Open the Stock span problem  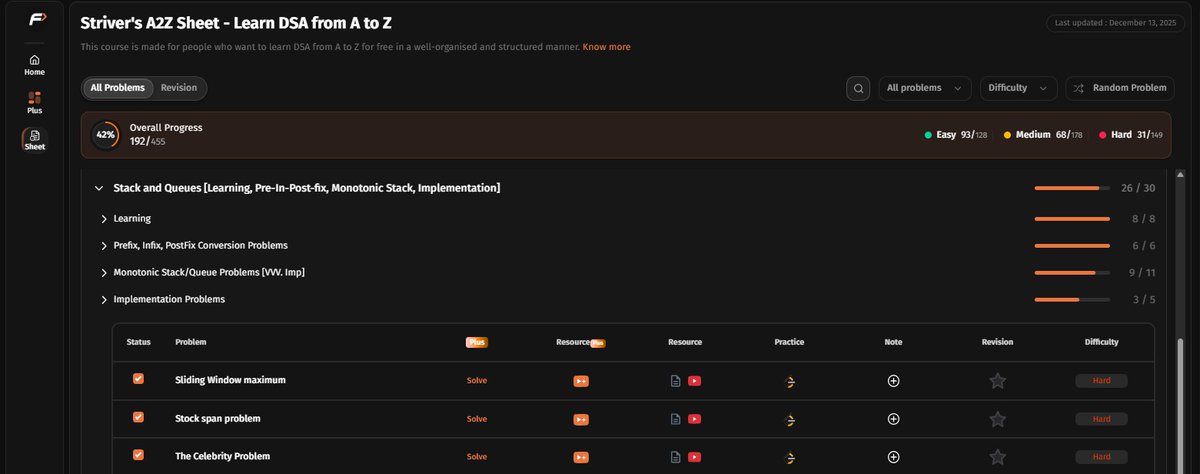[217, 419]
